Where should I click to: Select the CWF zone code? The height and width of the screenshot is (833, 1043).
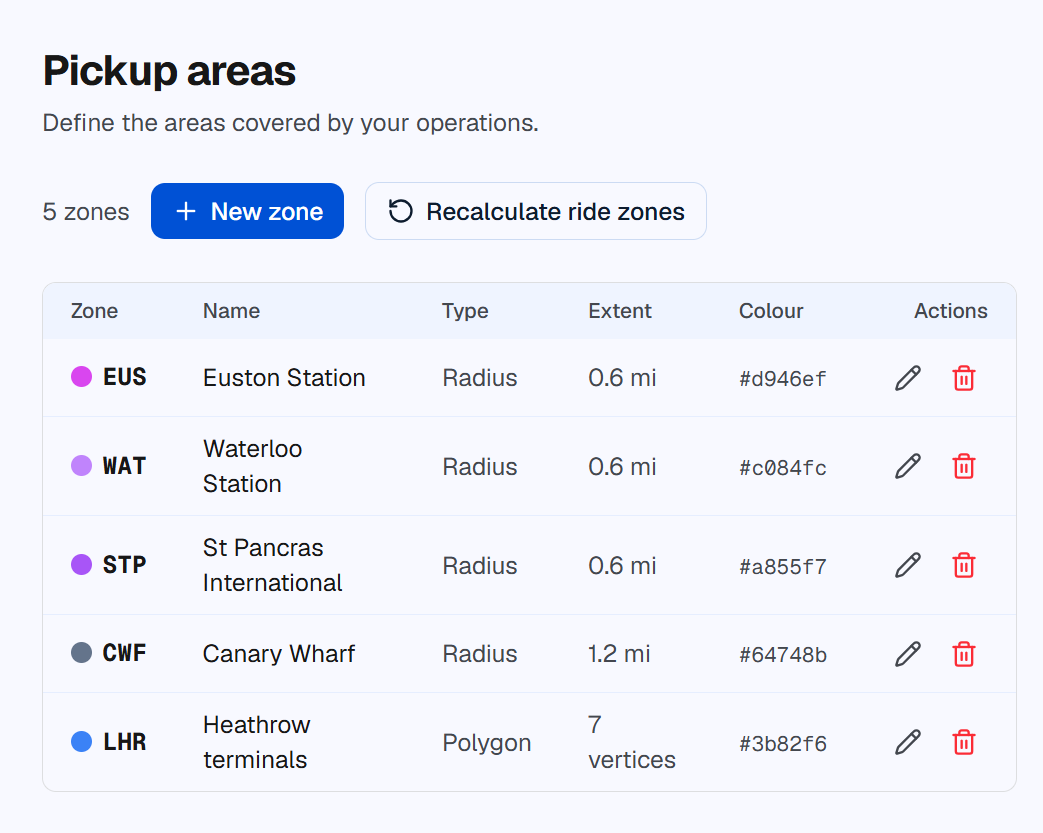(124, 653)
